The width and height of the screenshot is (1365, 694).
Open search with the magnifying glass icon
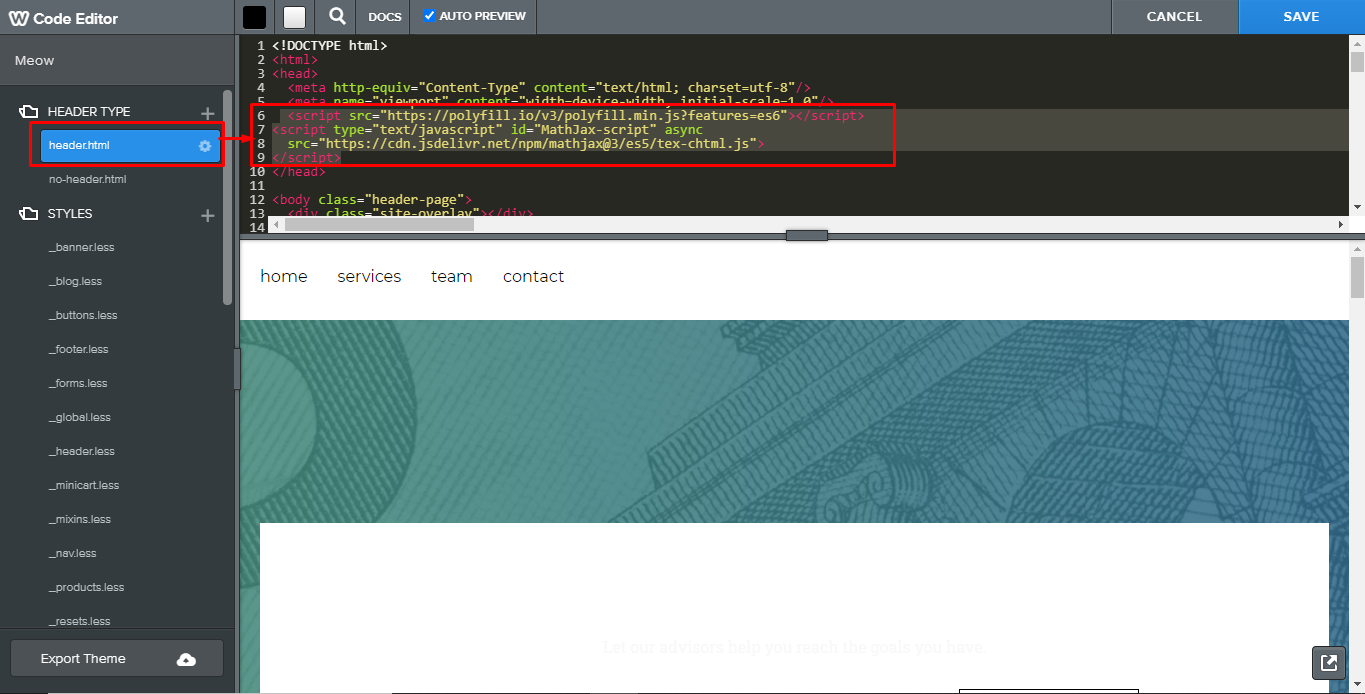[x=337, y=17]
